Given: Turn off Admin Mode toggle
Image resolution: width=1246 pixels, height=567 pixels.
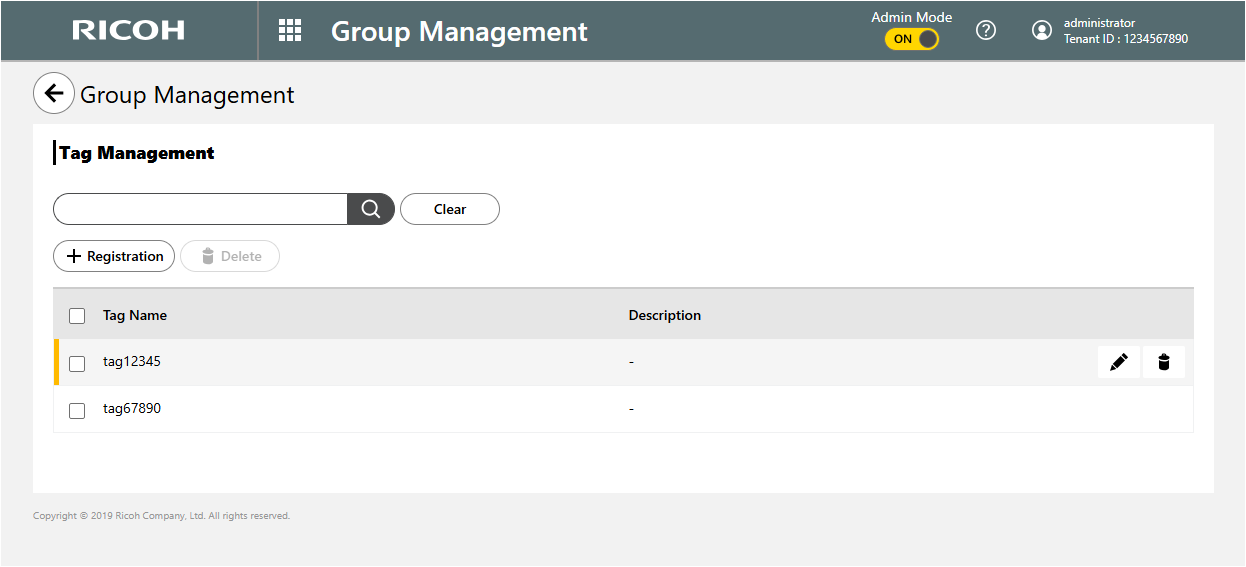Looking at the screenshot, I should coord(912,39).
